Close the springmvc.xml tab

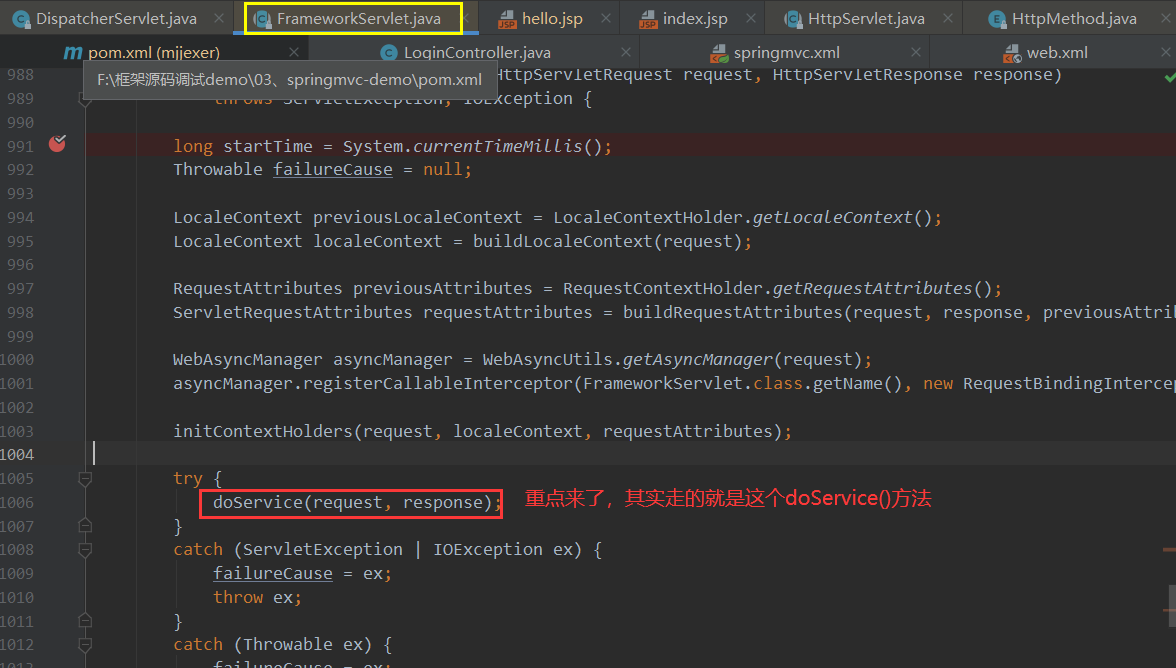pyautogui.click(x=916, y=52)
